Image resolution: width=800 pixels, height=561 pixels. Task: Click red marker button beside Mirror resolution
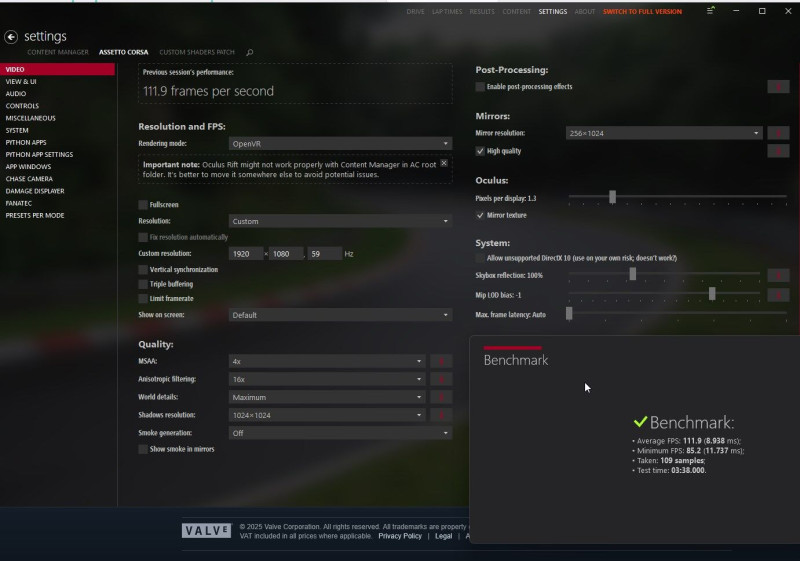pyautogui.click(x=778, y=133)
